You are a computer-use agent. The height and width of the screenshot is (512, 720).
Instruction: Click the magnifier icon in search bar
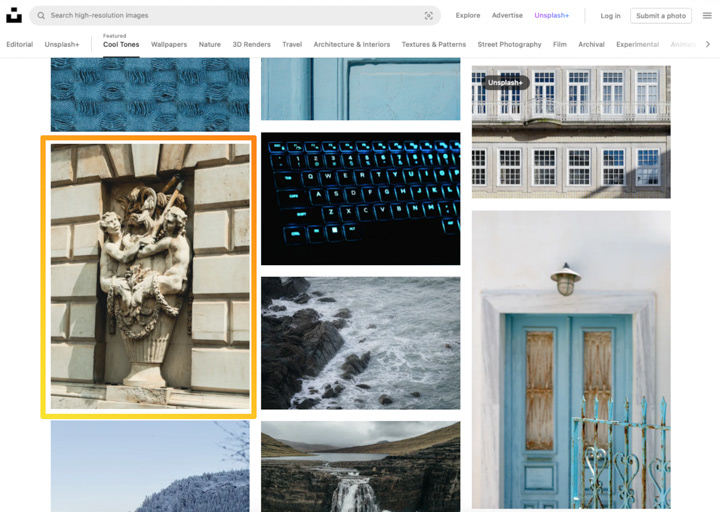pos(41,16)
